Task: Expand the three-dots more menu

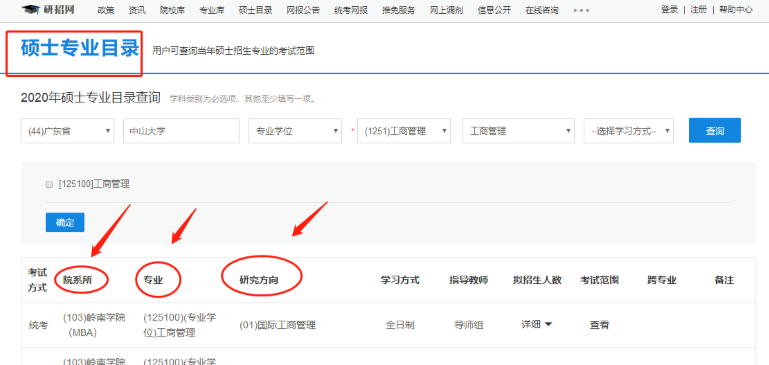Action: [x=581, y=10]
